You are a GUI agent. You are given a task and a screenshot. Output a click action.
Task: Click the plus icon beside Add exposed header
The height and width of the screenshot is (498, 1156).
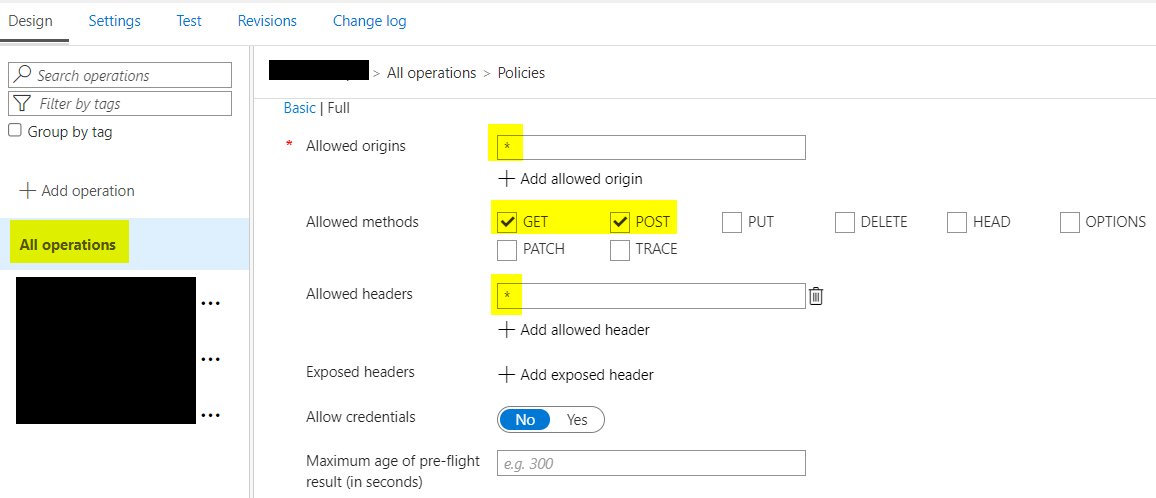click(x=506, y=375)
